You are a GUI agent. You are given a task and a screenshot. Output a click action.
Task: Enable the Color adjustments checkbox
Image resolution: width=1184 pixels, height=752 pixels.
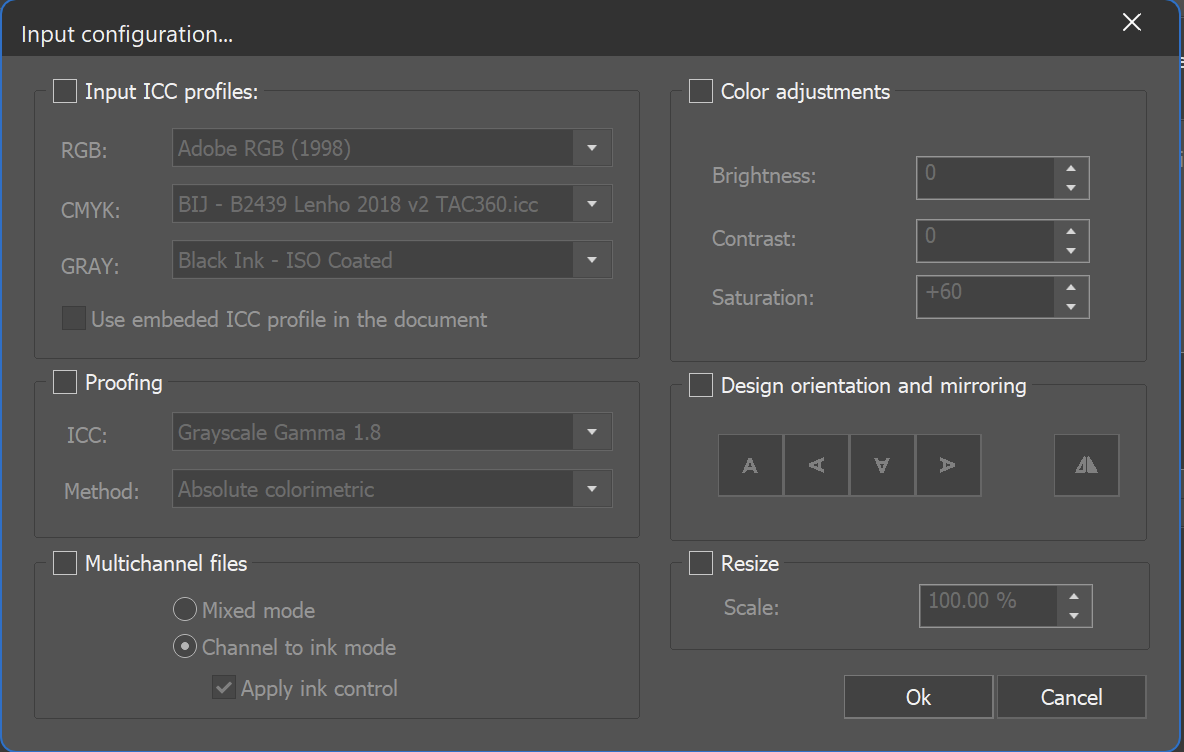(701, 91)
